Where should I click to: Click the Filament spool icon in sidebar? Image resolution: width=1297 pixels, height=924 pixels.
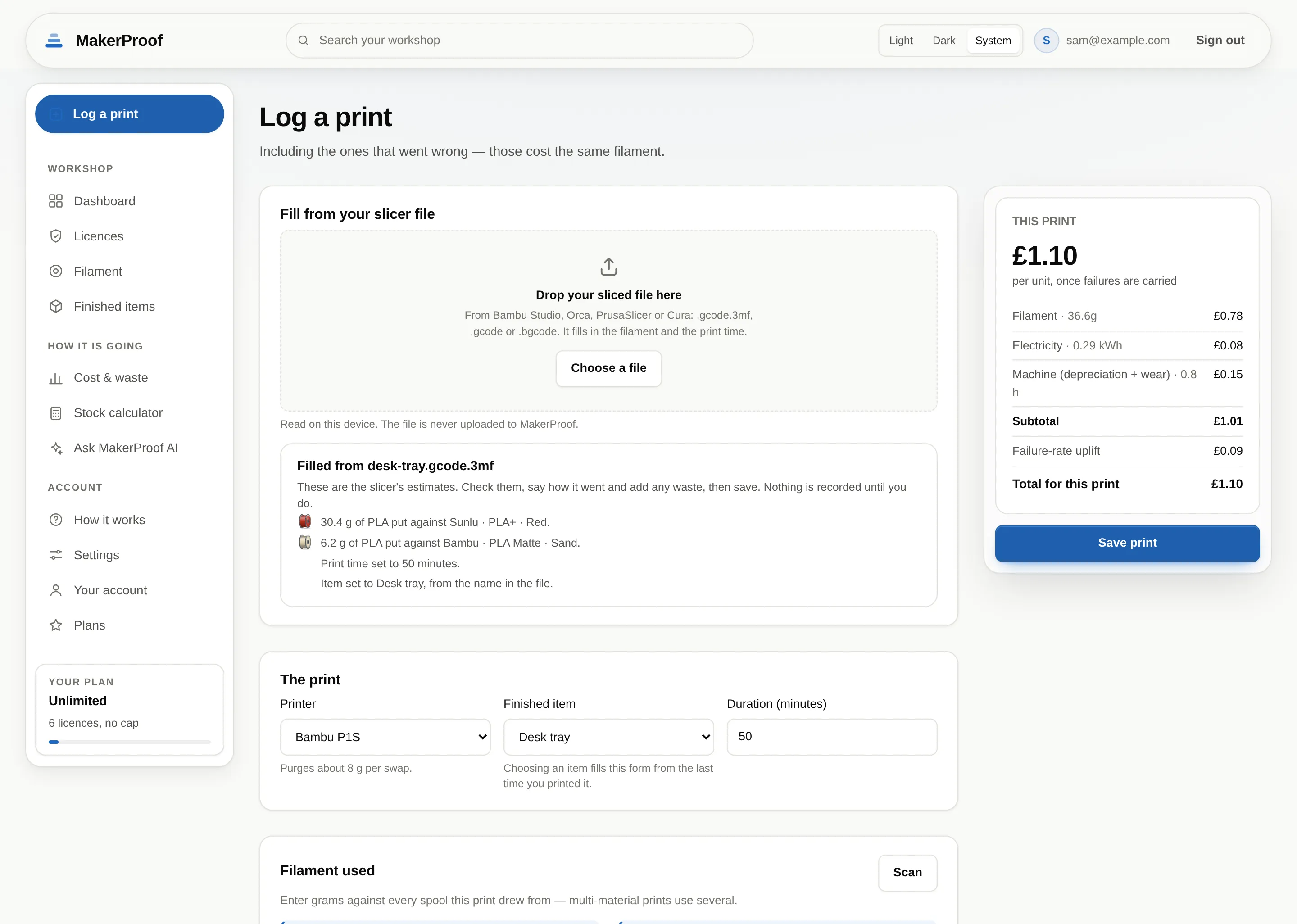56,272
